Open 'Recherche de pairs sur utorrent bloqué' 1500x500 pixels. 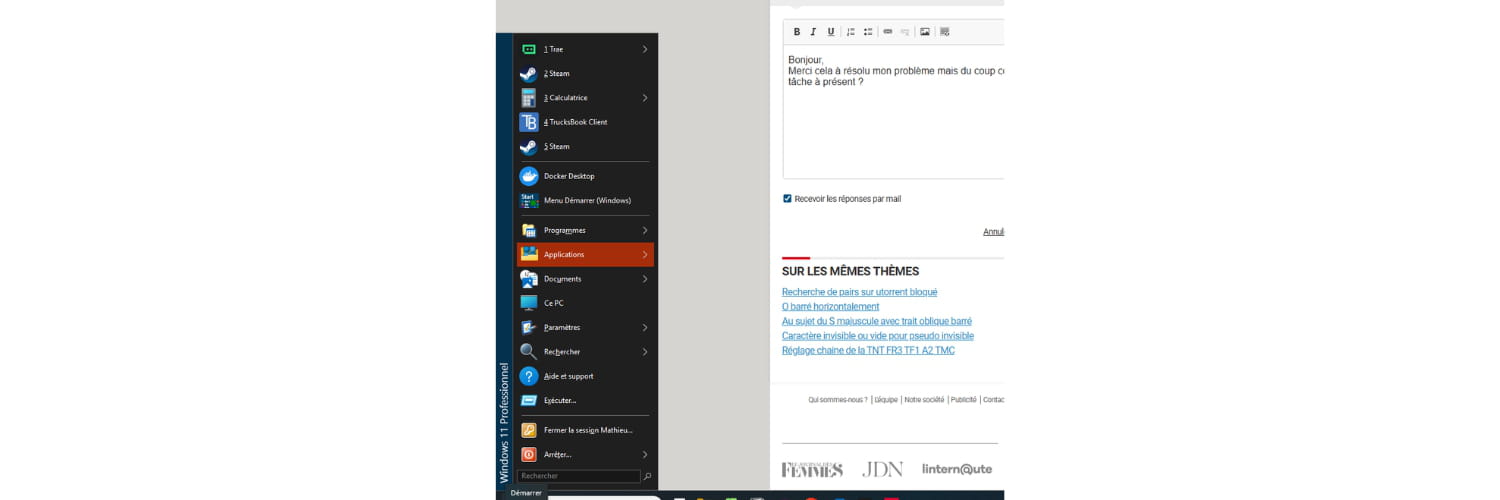pyautogui.click(x=859, y=292)
